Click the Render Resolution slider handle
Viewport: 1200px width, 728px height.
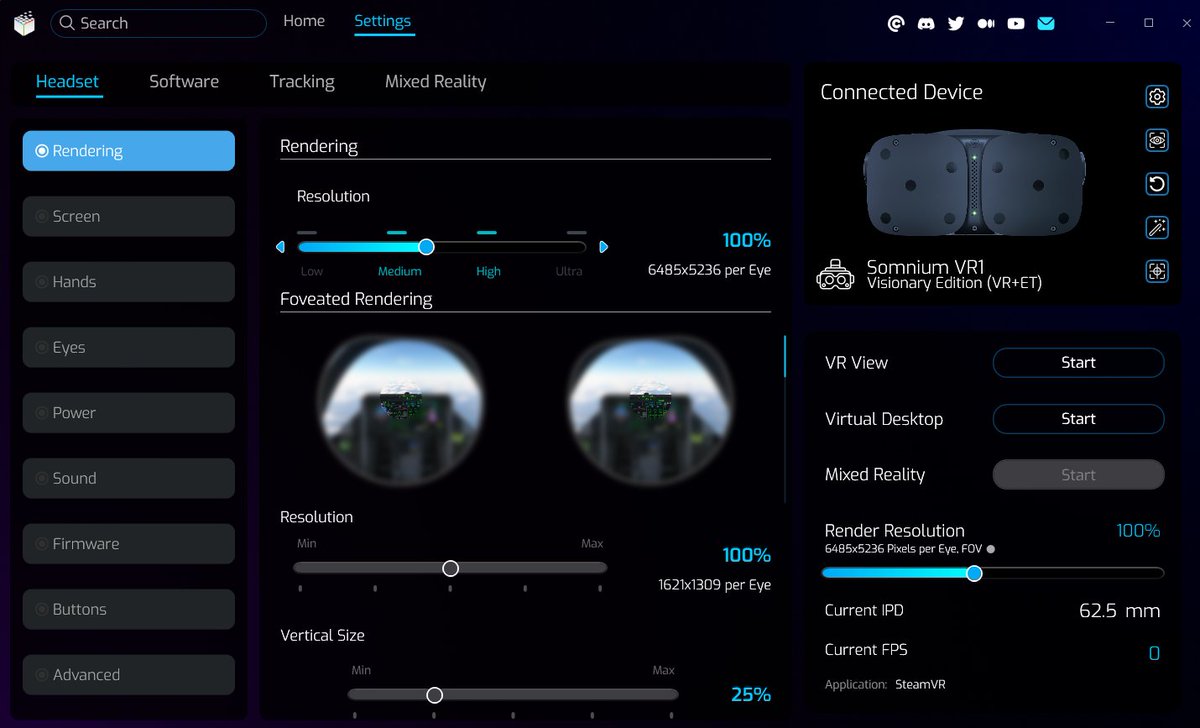974,573
